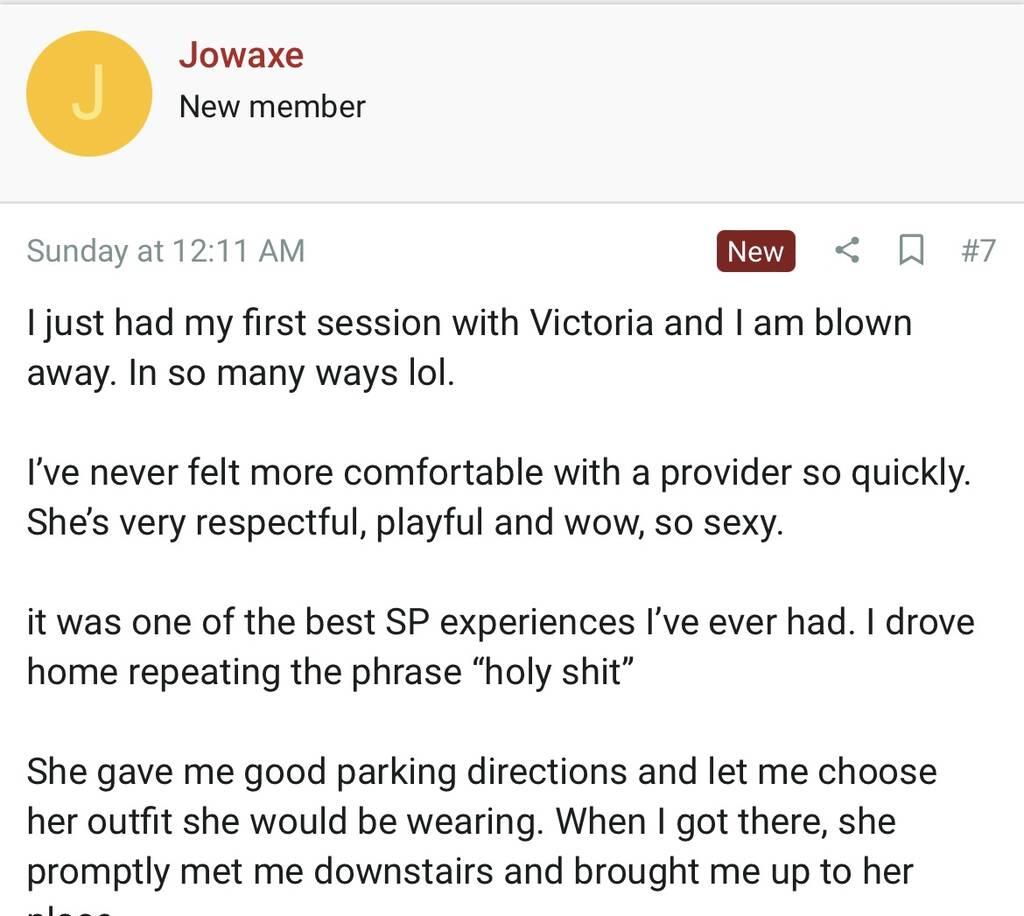Click the post number #7 permalink

tap(978, 250)
